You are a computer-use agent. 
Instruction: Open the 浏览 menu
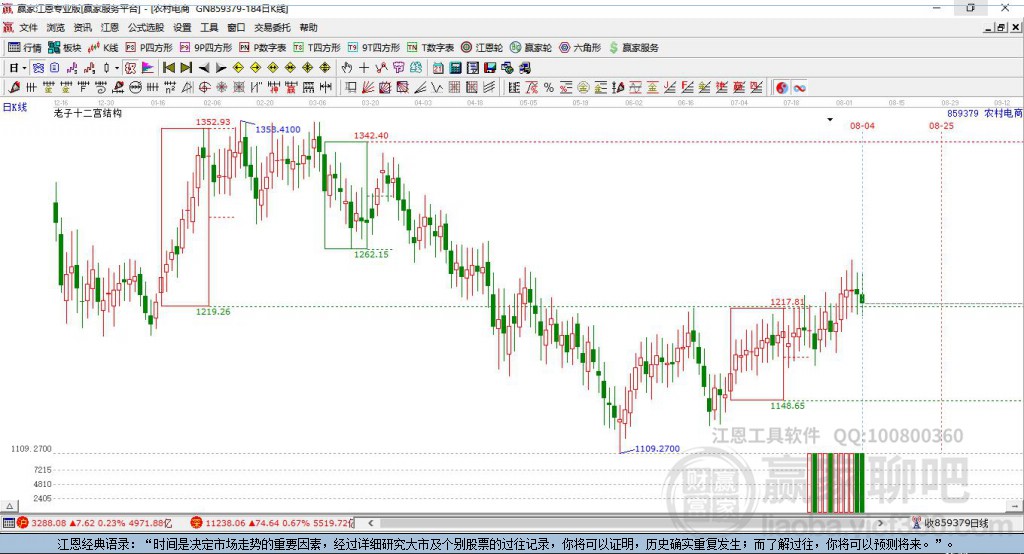(56, 27)
